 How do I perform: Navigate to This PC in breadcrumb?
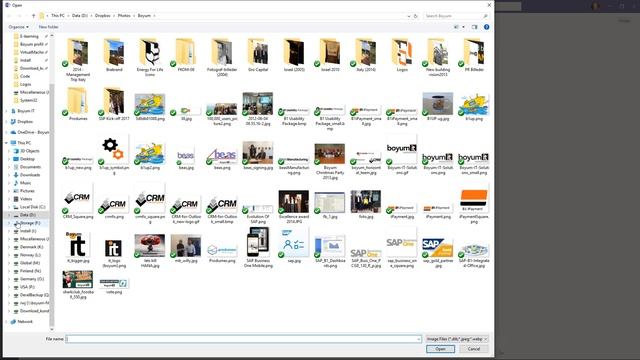point(58,16)
